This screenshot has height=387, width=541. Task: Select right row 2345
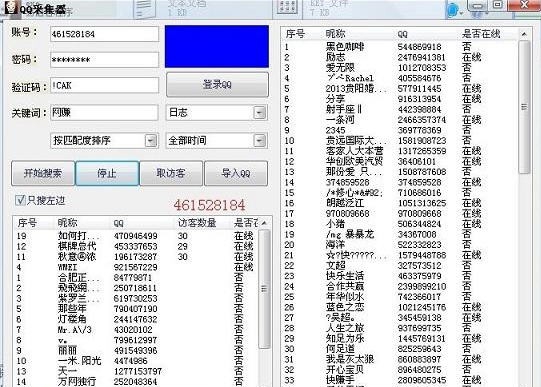(x=400, y=130)
